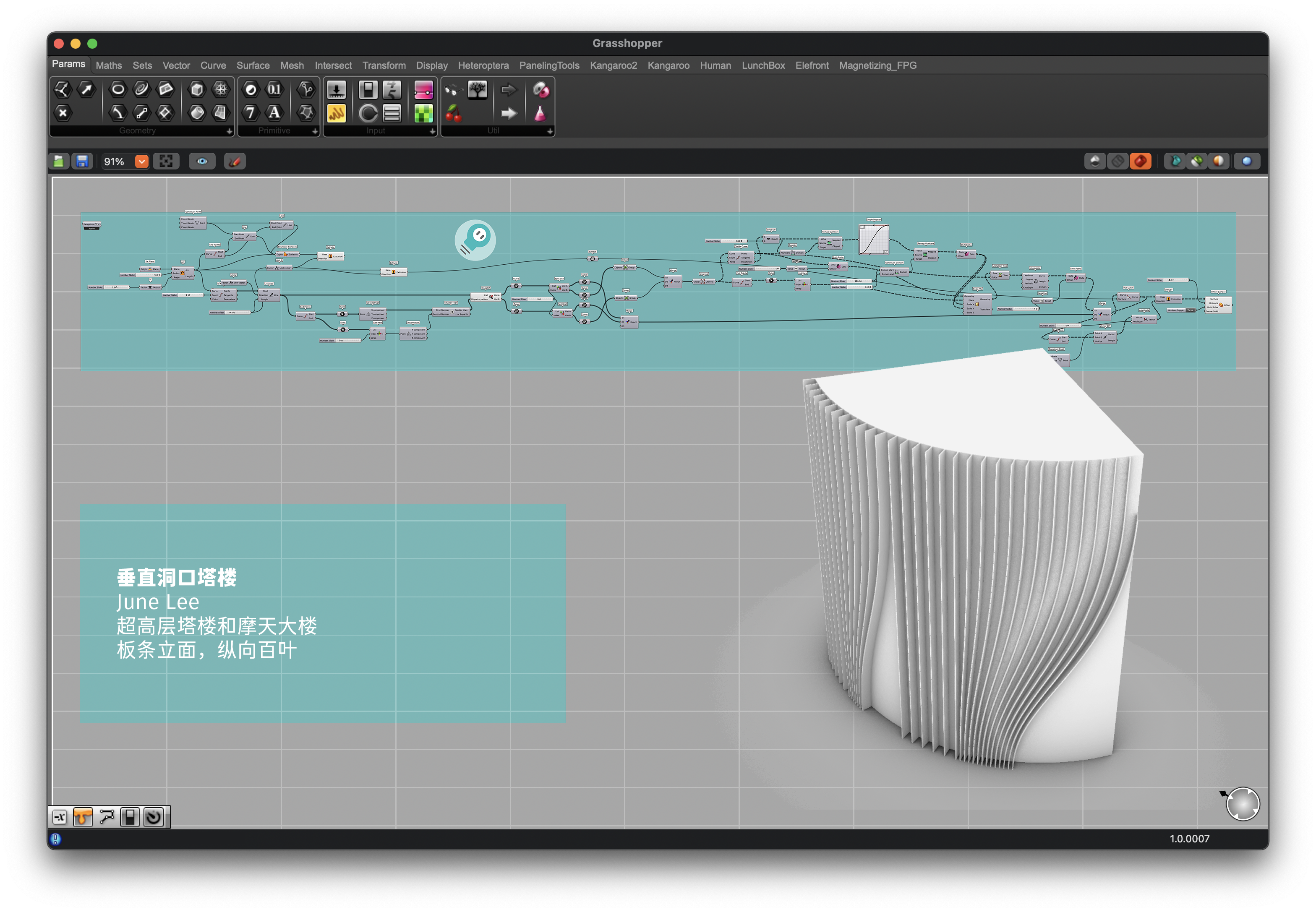Switch to the Kangaroo2 tab
The width and height of the screenshot is (1316, 912).
coord(613,66)
